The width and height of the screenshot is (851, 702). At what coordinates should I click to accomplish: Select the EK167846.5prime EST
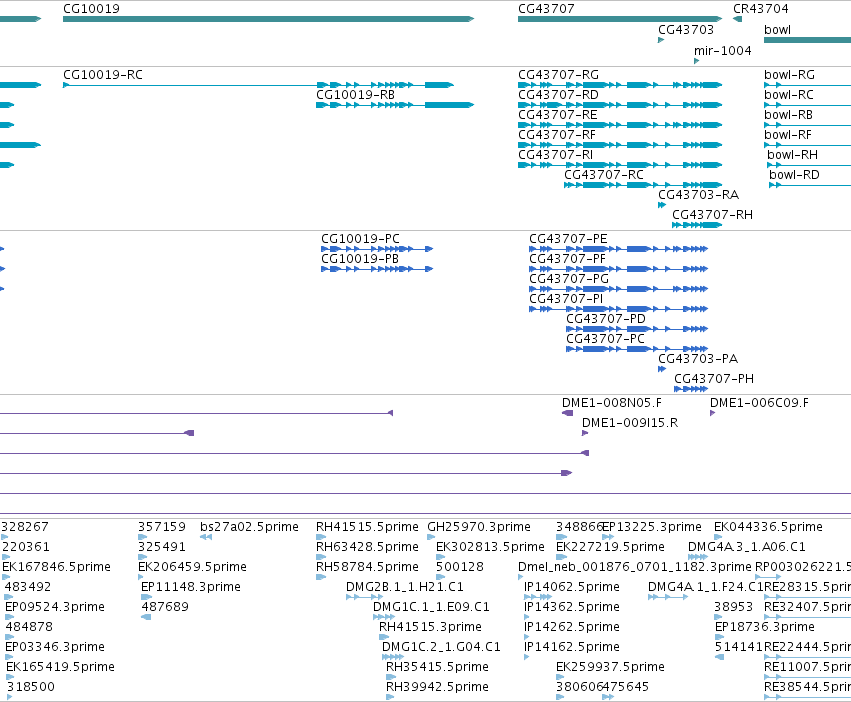tap(6, 577)
